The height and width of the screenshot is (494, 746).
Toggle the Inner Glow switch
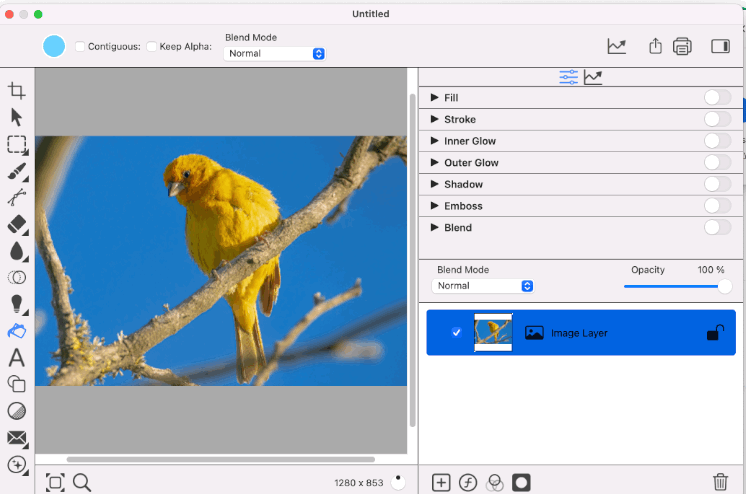click(x=717, y=141)
